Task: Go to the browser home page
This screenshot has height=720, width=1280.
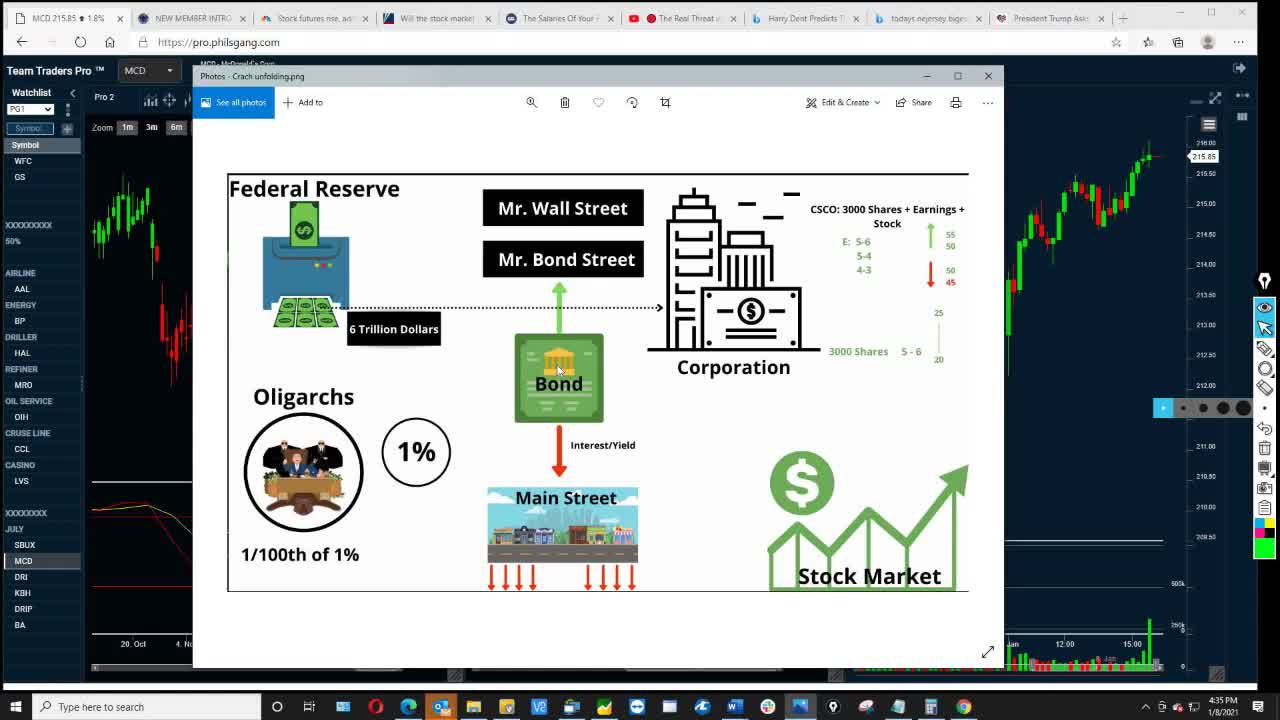Action: pyautogui.click(x=110, y=42)
